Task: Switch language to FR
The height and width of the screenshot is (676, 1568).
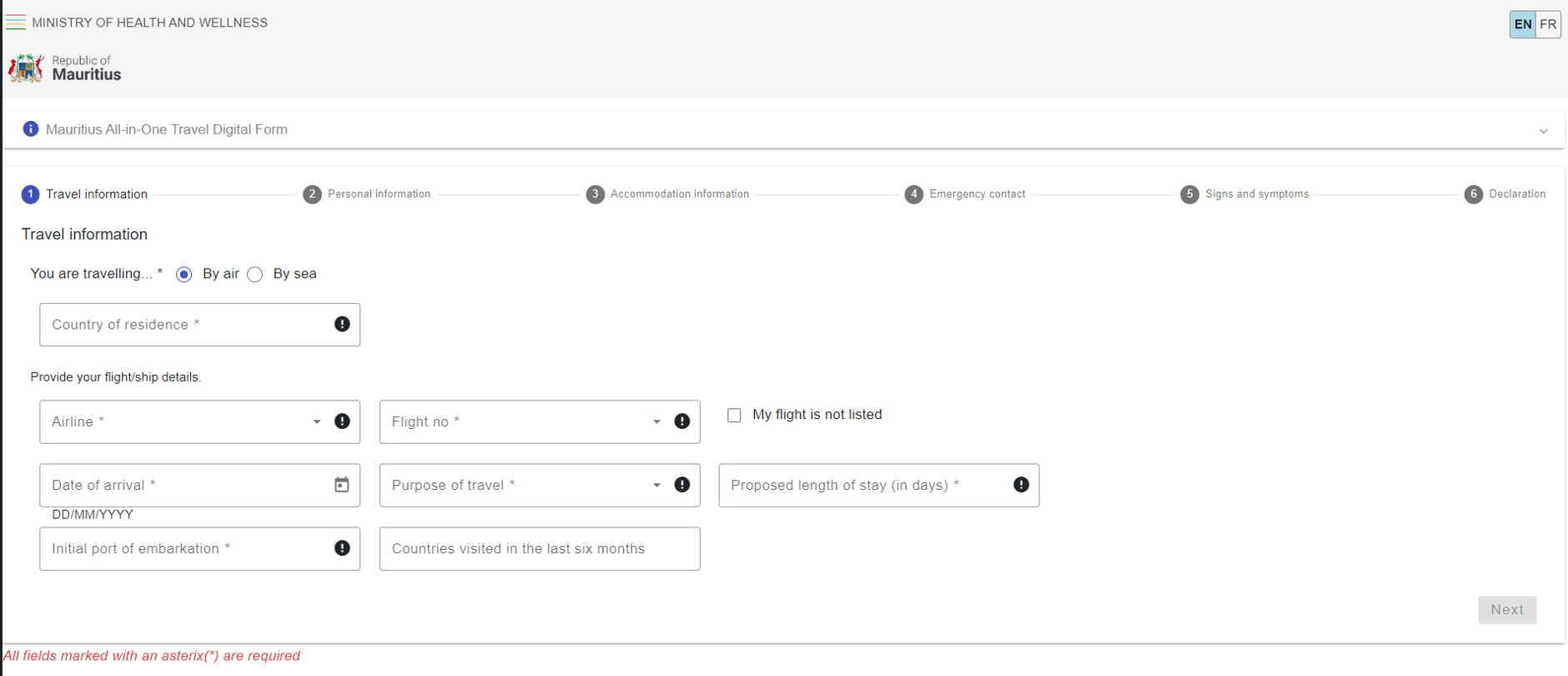Action: 1548,24
